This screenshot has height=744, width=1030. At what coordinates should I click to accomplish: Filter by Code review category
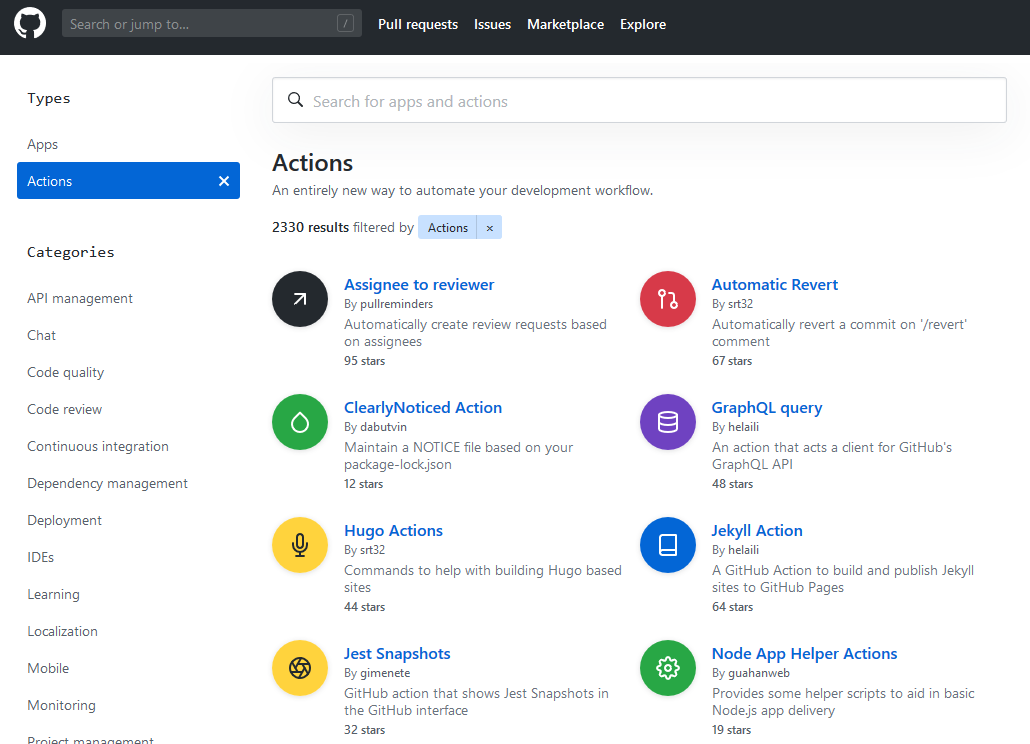coord(64,409)
